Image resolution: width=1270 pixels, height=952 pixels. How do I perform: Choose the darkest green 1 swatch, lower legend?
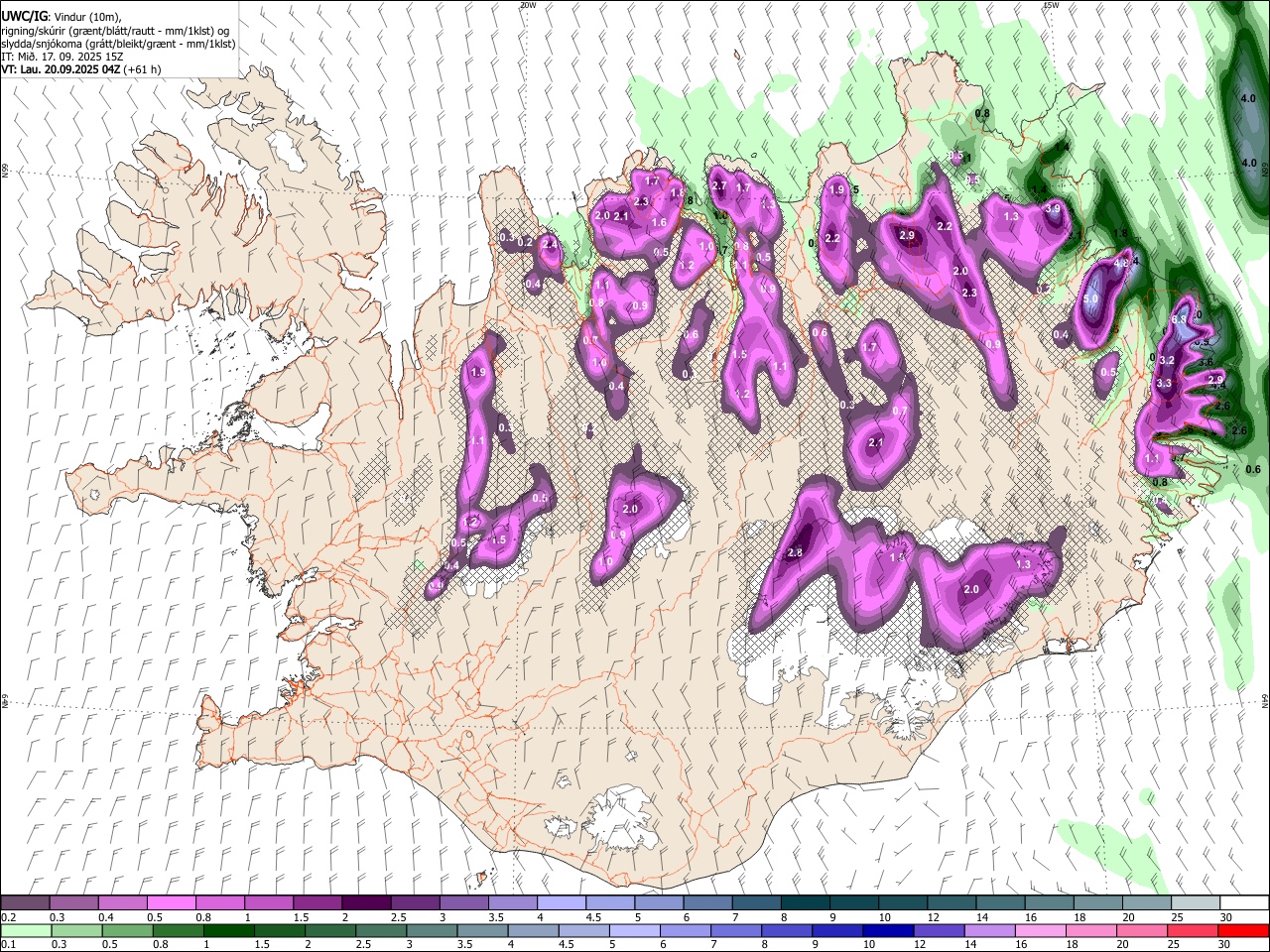(x=228, y=931)
